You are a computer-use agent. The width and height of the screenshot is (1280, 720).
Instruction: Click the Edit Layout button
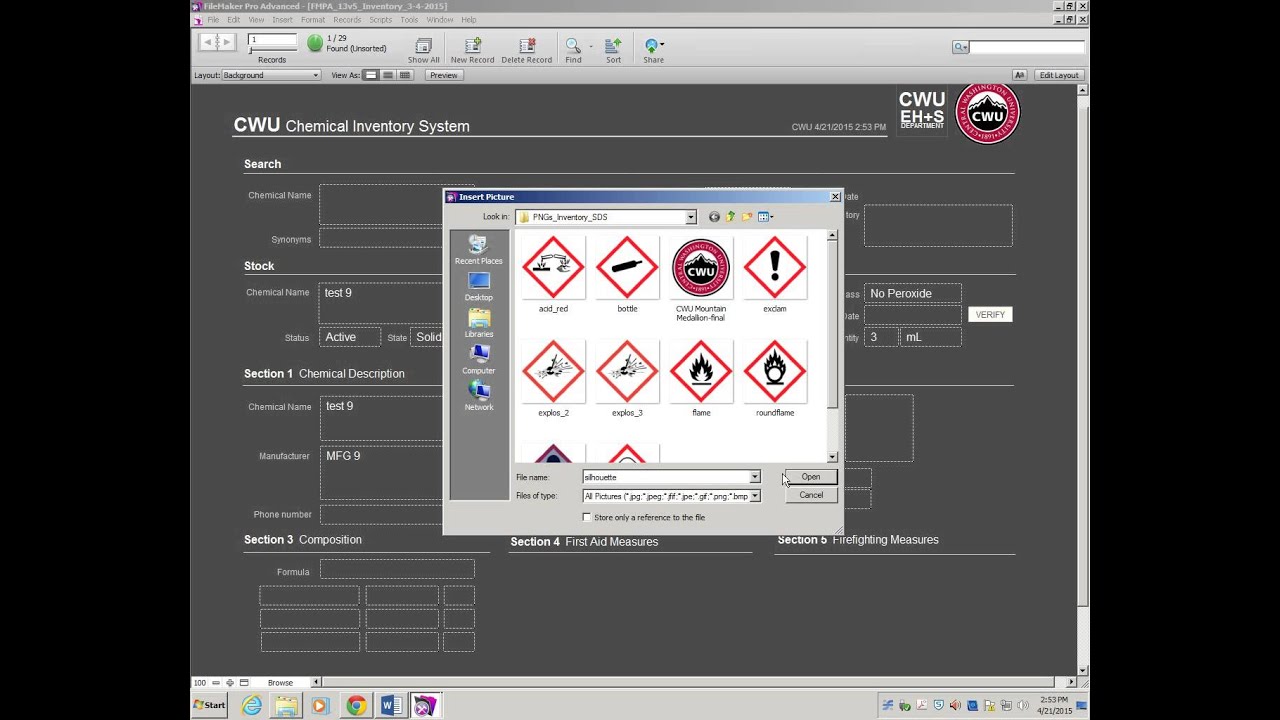point(1059,75)
